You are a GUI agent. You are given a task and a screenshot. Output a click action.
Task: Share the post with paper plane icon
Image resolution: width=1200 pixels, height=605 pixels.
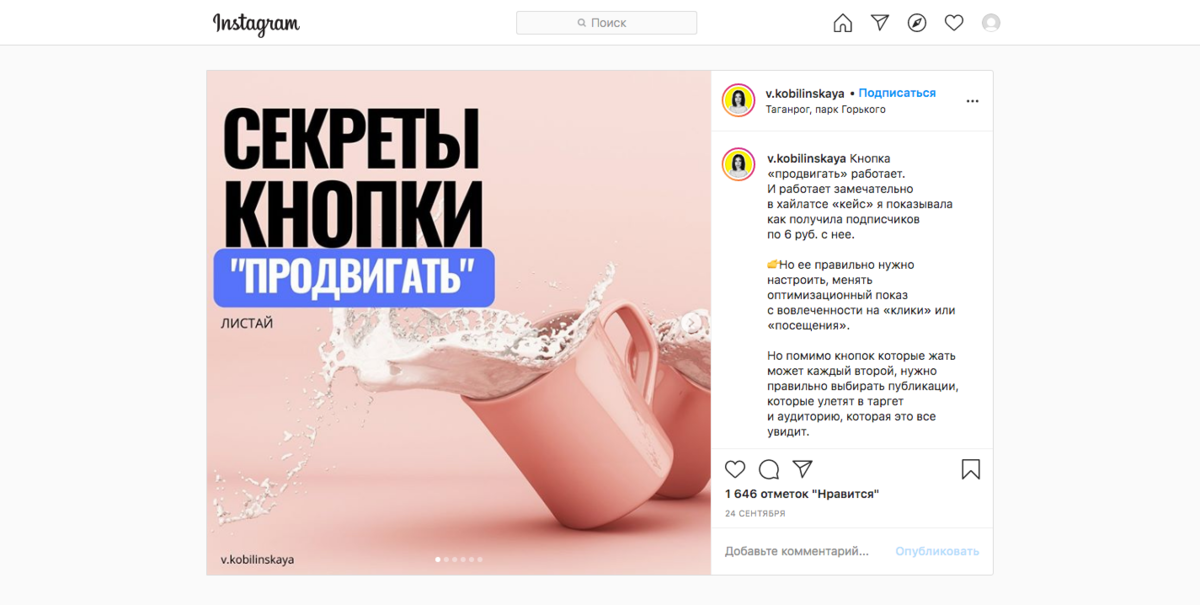point(802,469)
